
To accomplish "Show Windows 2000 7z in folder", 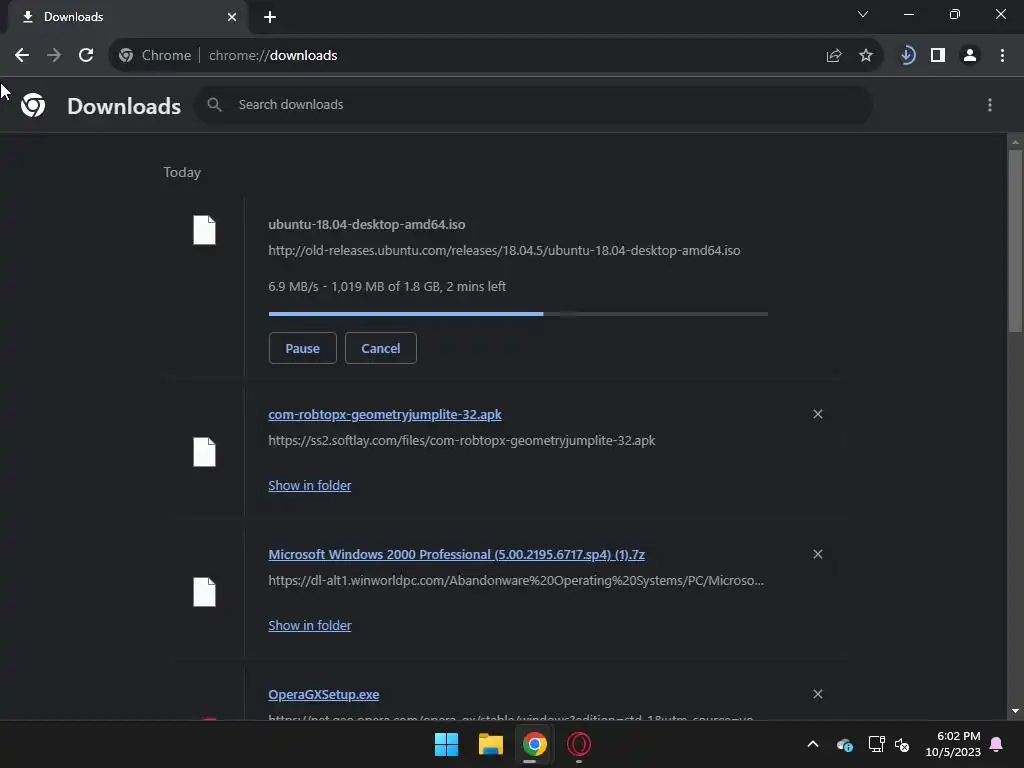I will click(310, 625).
